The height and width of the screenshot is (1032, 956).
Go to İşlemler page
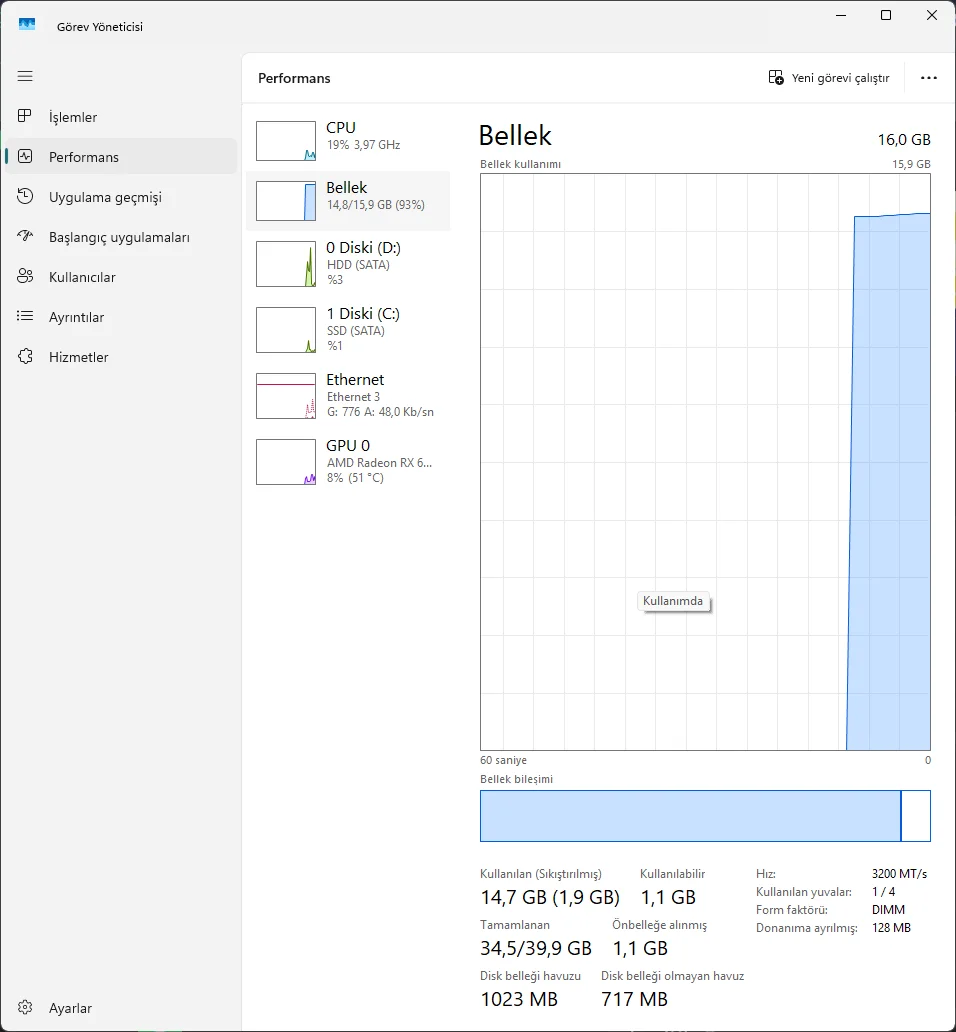coord(121,117)
